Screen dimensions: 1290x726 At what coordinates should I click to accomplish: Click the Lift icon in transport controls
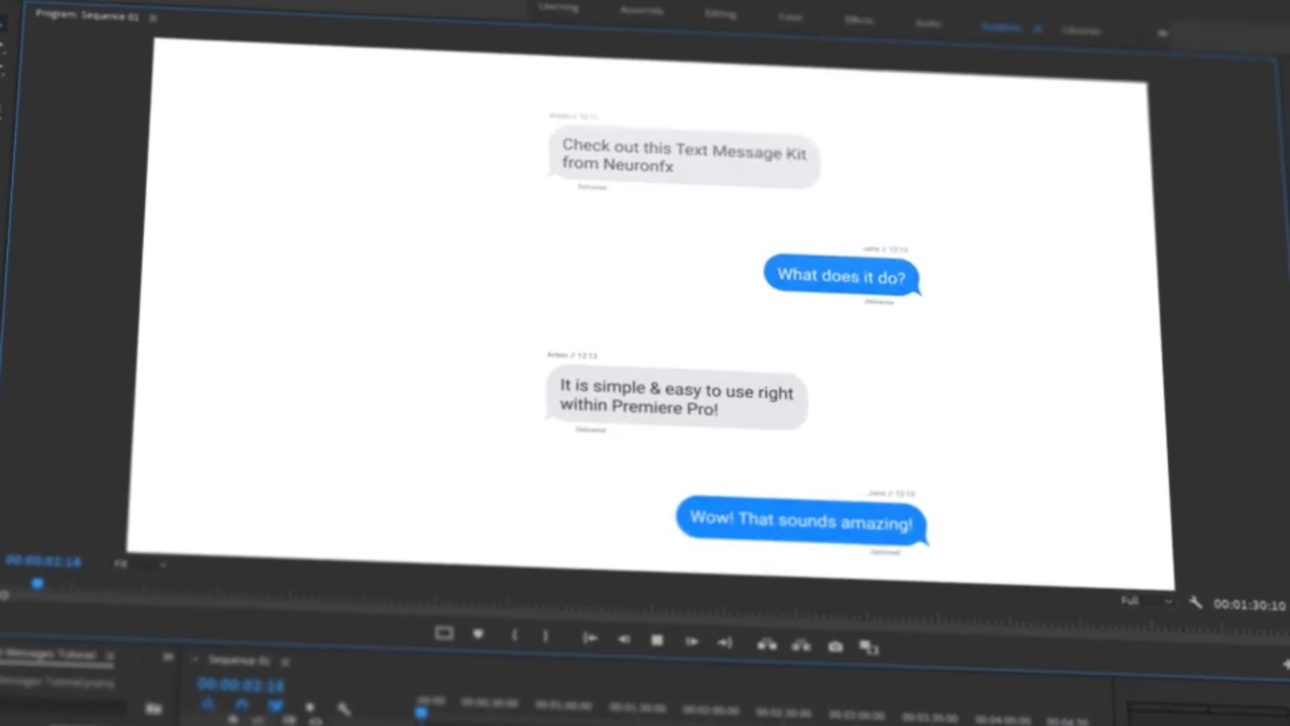point(767,644)
